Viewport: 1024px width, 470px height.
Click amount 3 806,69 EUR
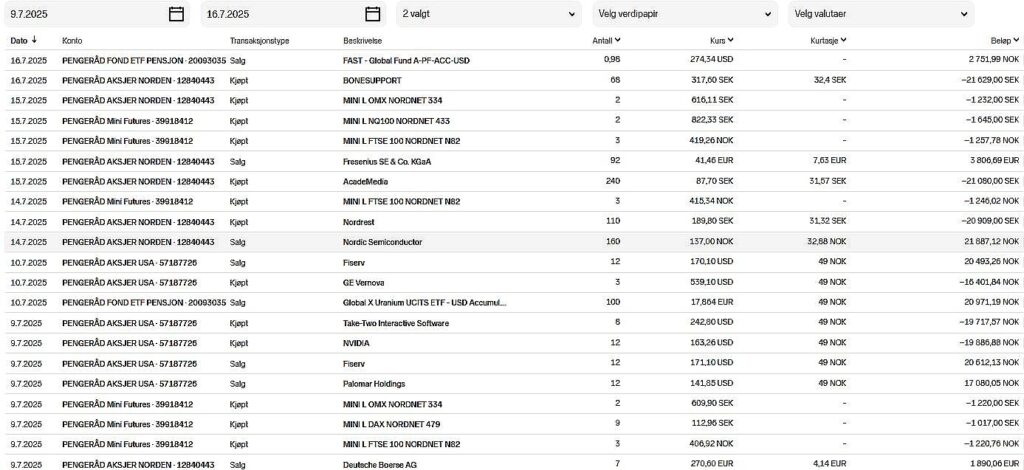click(993, 161)
